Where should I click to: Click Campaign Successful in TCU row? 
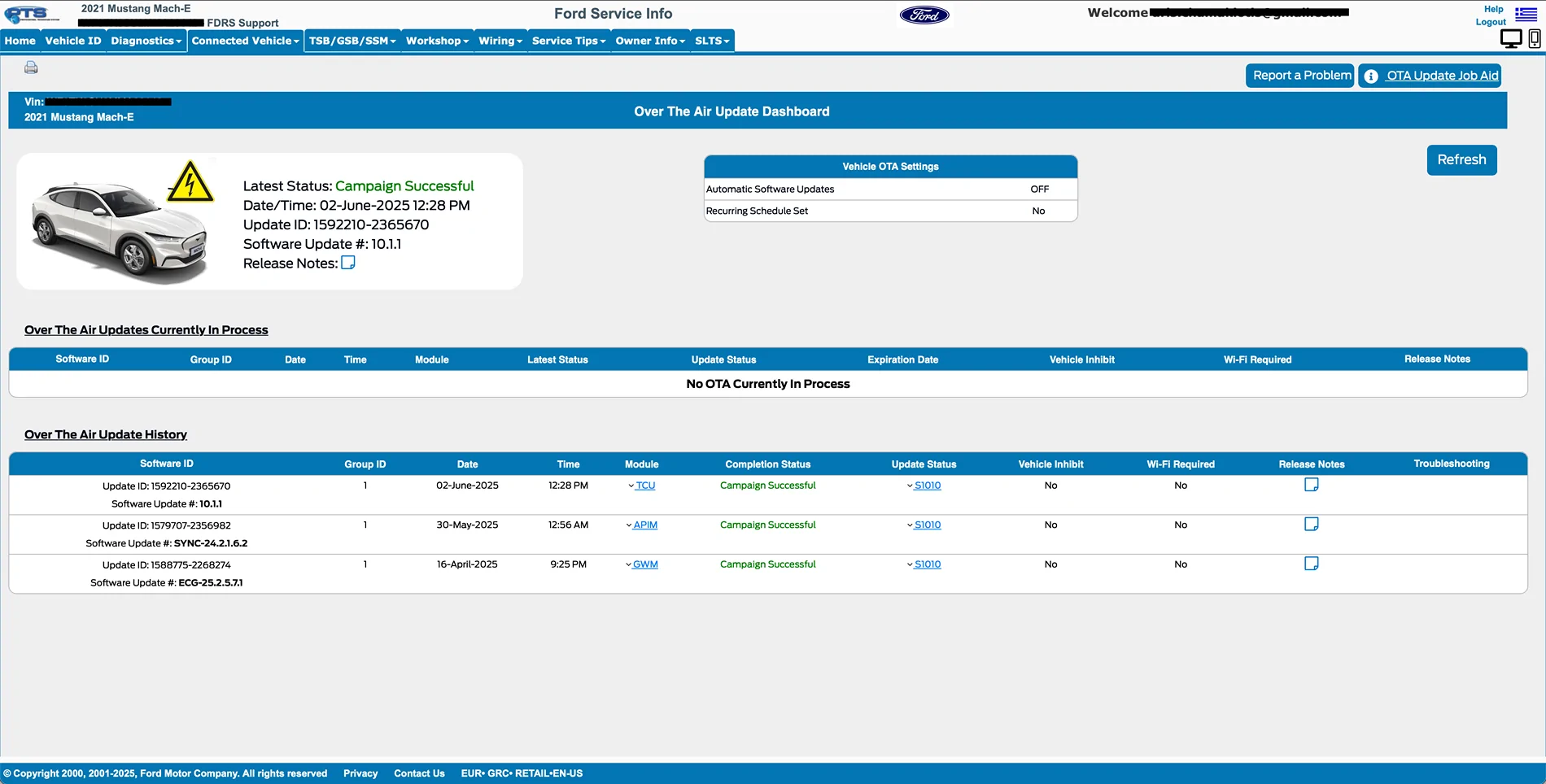pyautogui.click(x=767, y=486)
